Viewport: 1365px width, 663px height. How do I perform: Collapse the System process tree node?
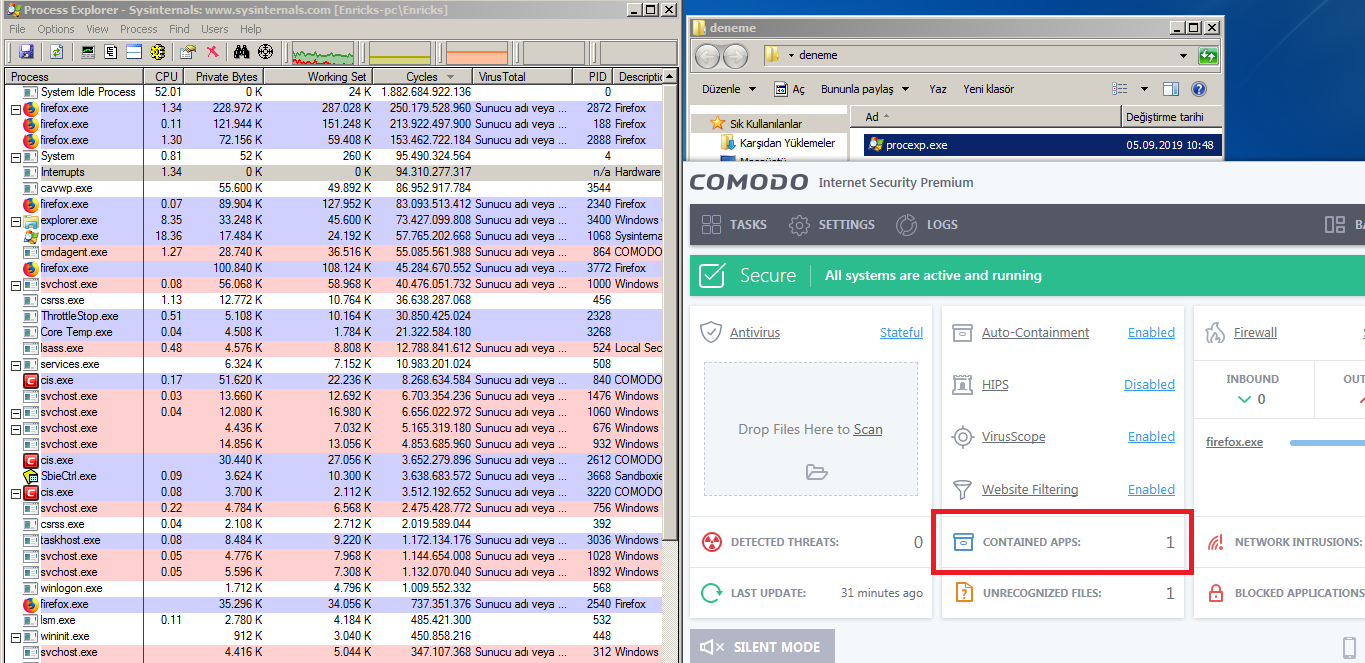(15, 156)
